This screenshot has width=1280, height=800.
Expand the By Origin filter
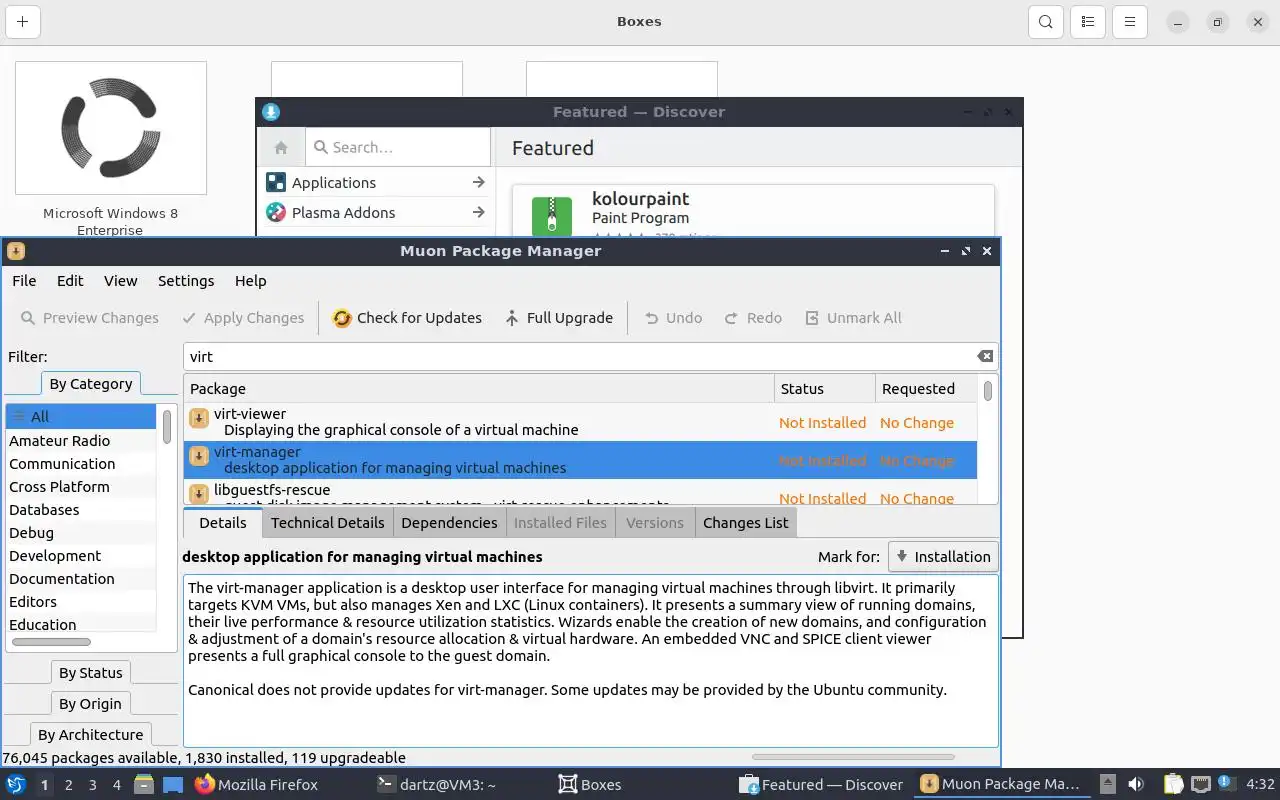90,704
